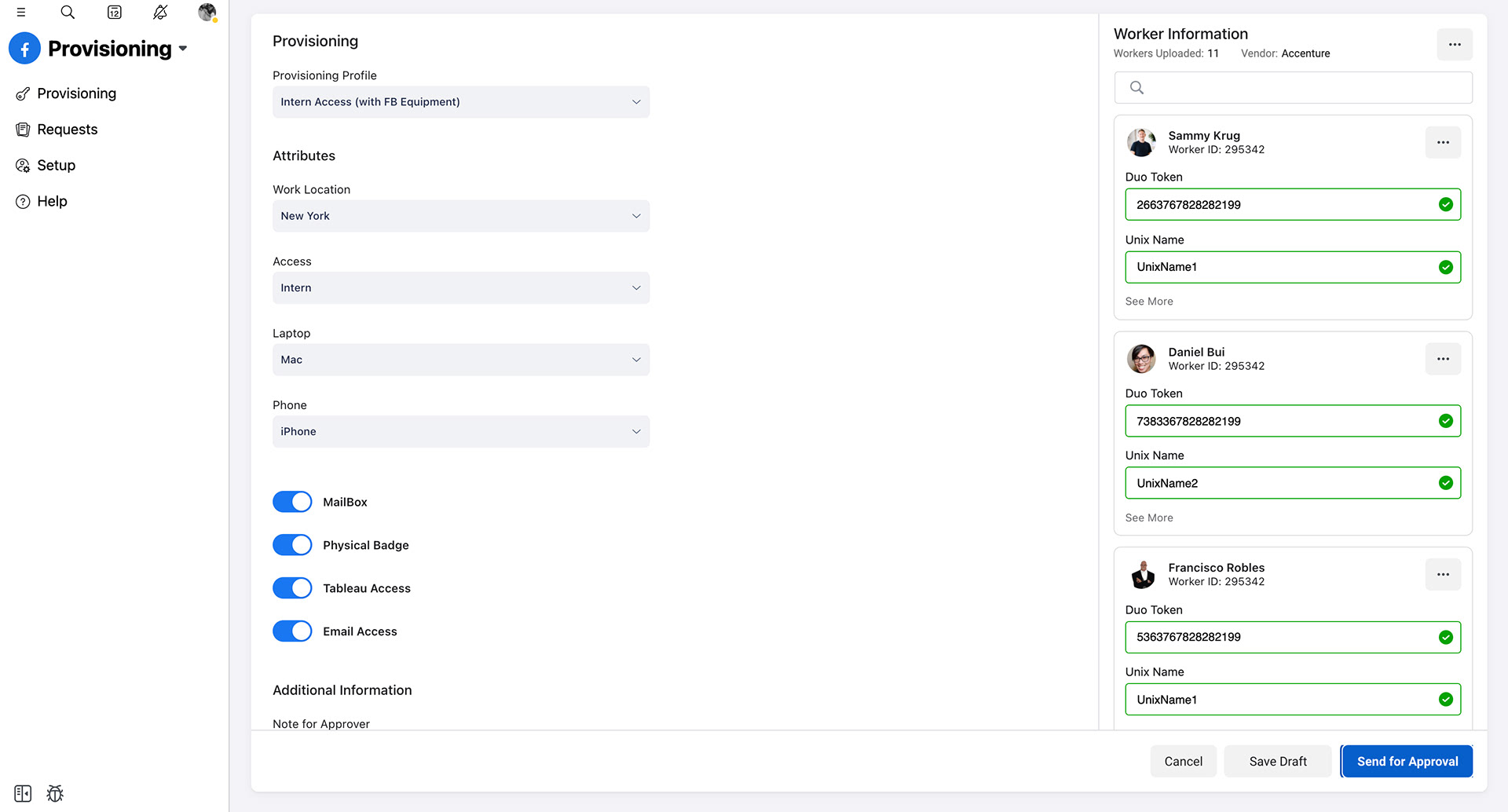Viewport: 1508px width, 812px height.
Task: Click Sammy Krug's avatar
Action: [1141, 143]
